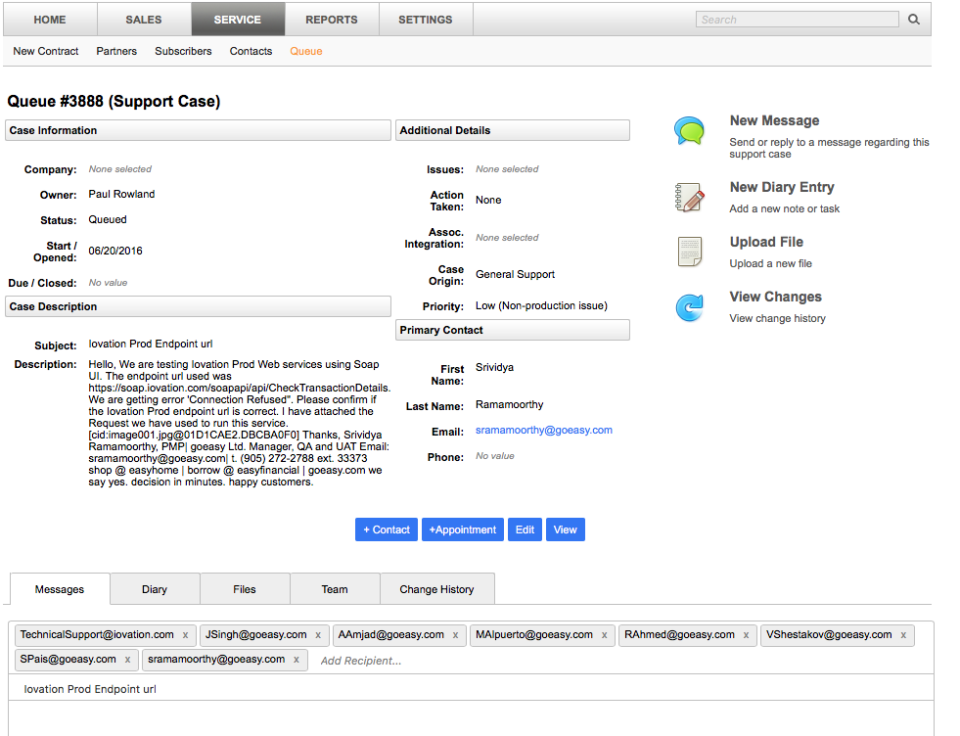960x736 pixels.
Task: Switch to the Diary tab
Action: click(x=154, y=589)
